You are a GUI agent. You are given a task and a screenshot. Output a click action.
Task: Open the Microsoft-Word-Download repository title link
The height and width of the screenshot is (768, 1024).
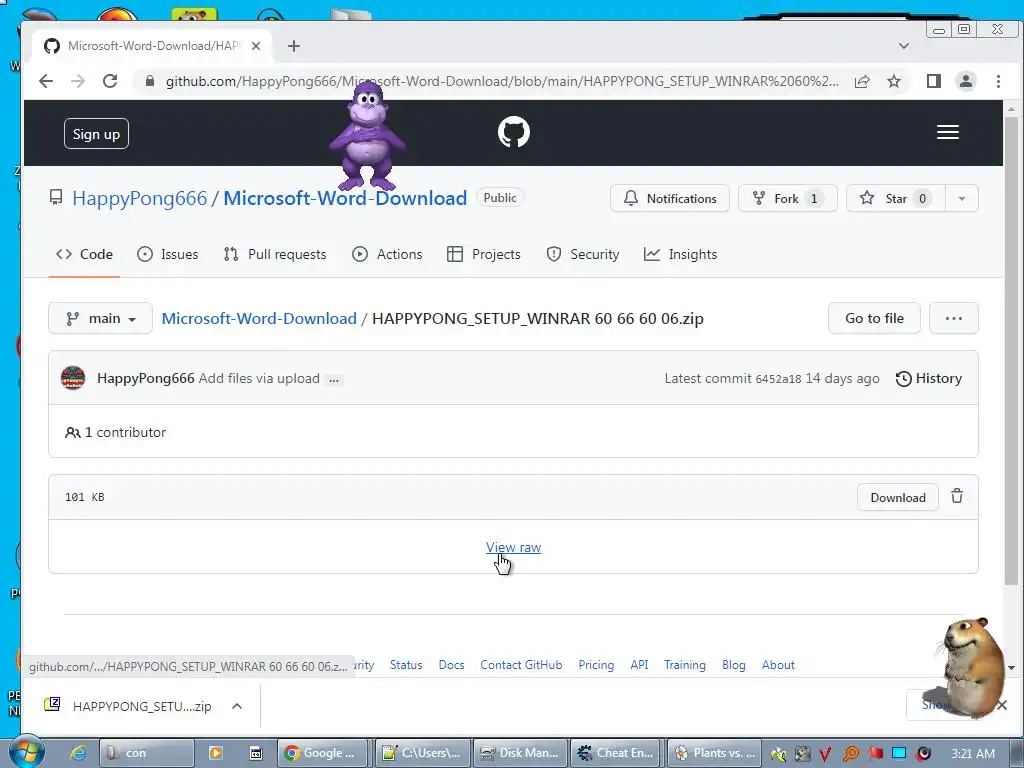(x=345, y=198)
